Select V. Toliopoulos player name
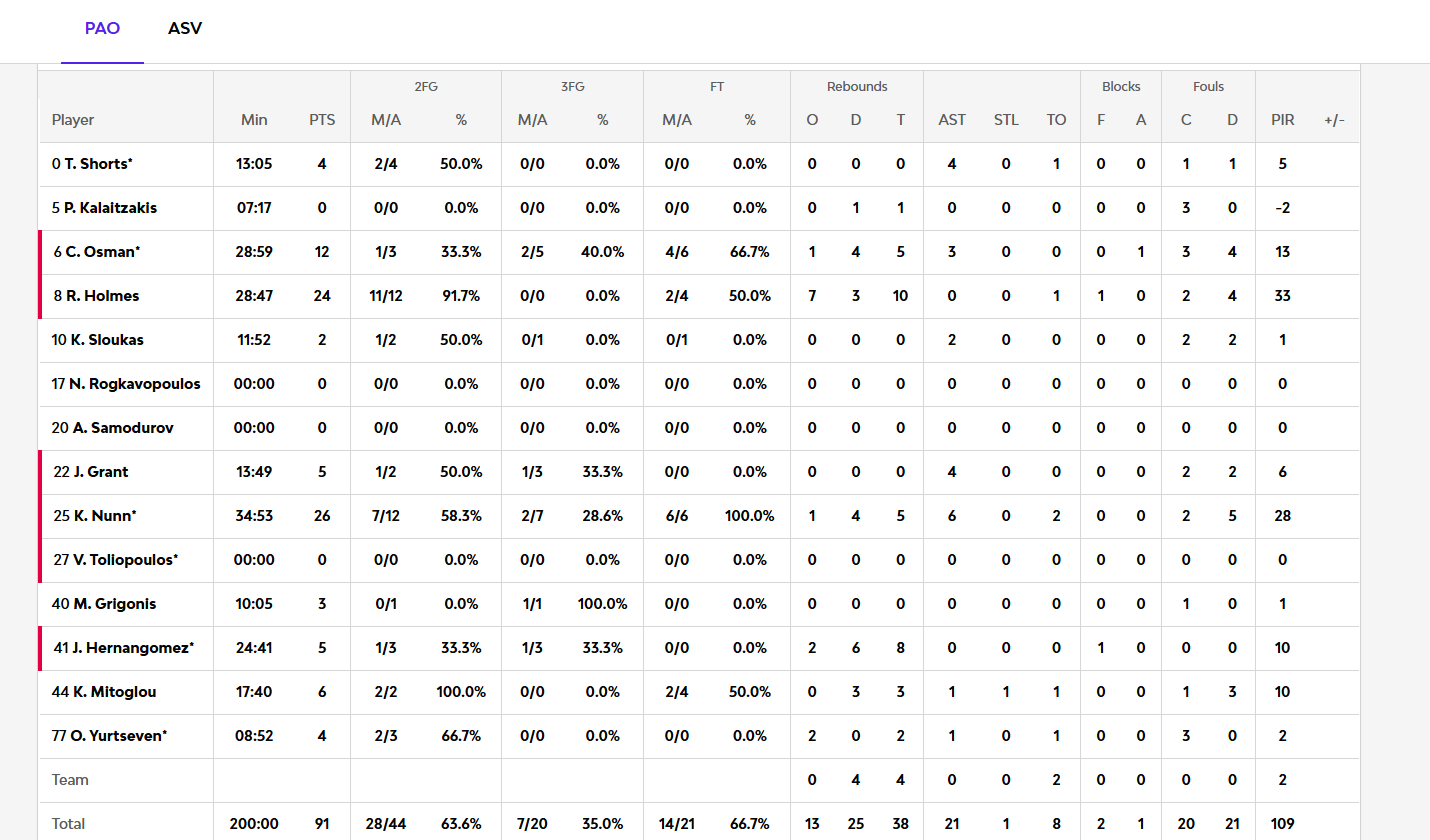The width and height of the screenshot is (1430, 840). (x=125, y=560)
